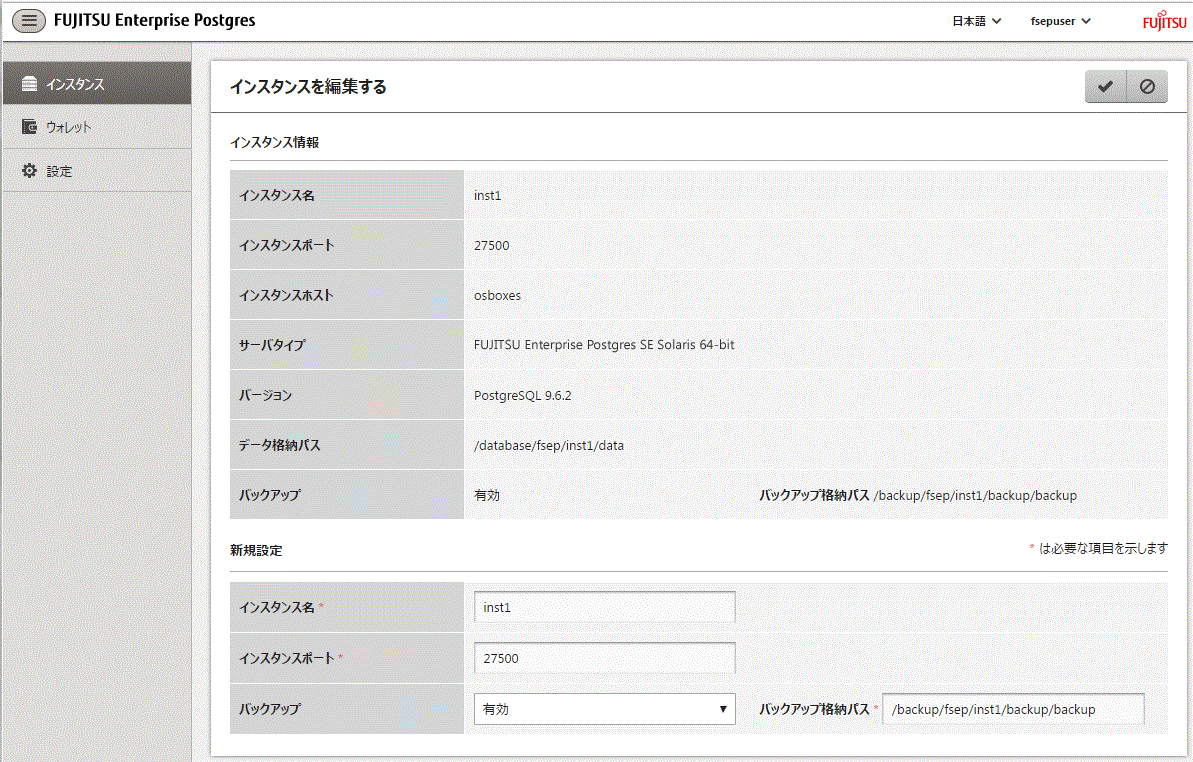1193x762 pixels.
Task: Click the settings gear icon
Action: tap(30, 170)
